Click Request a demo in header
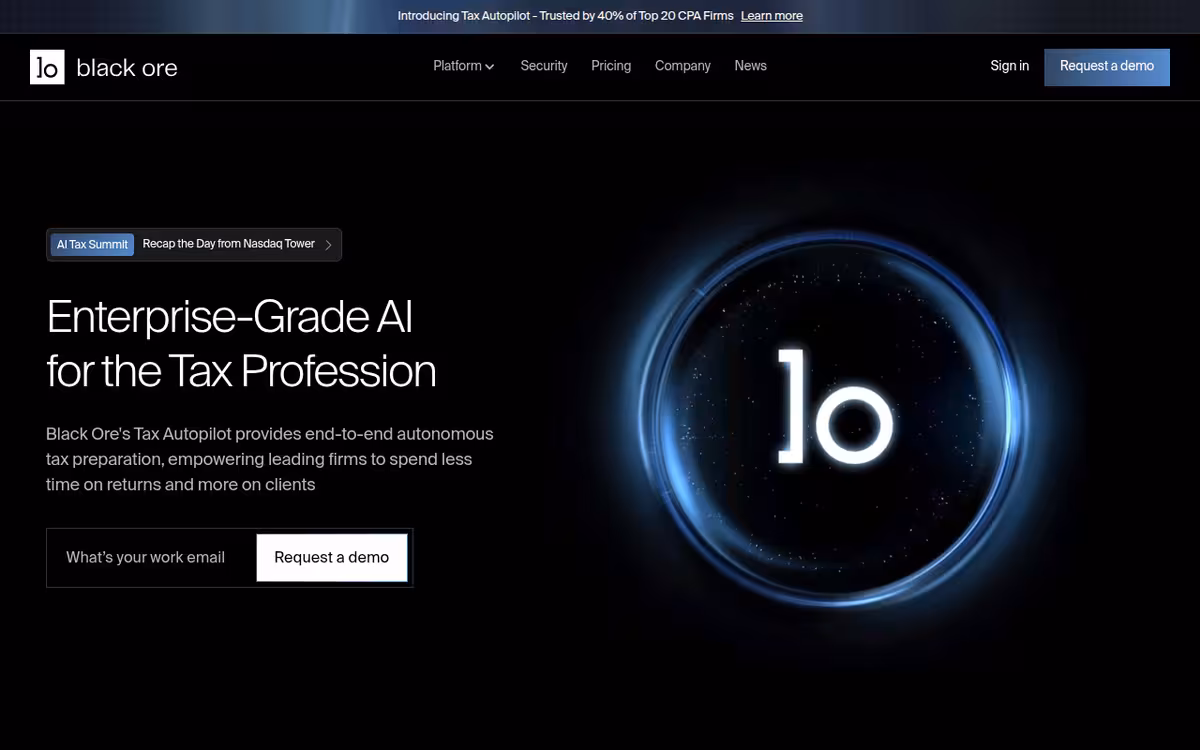Image resolution: width=1200 pixels, height=750 pixels. point(1107,67)
